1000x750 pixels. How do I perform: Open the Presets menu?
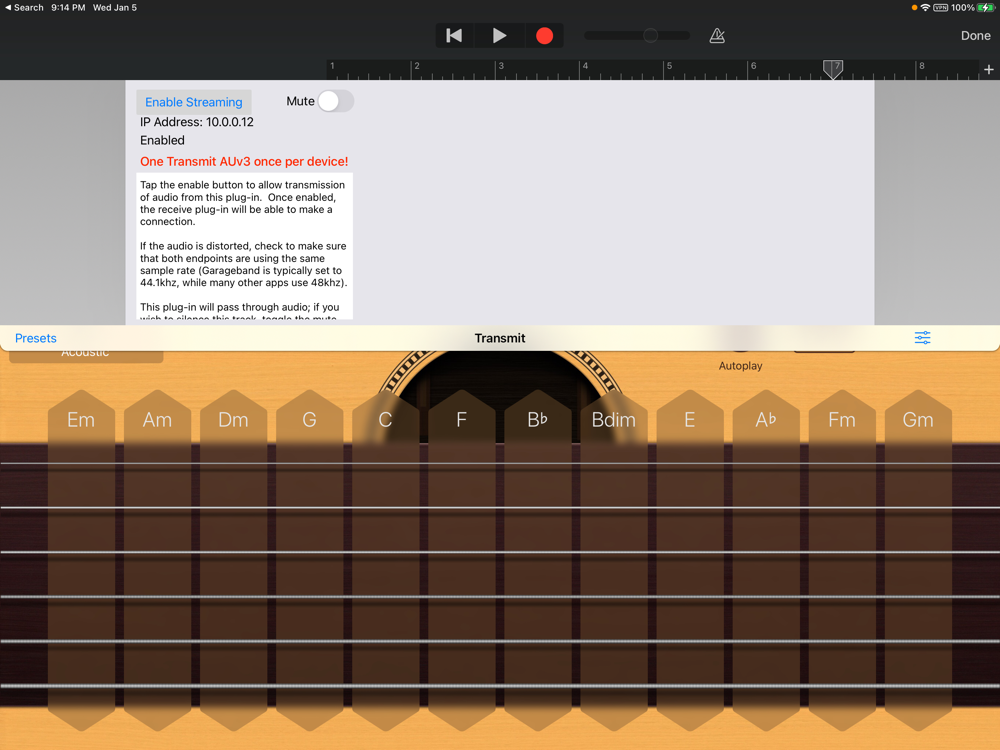point(36,338)
